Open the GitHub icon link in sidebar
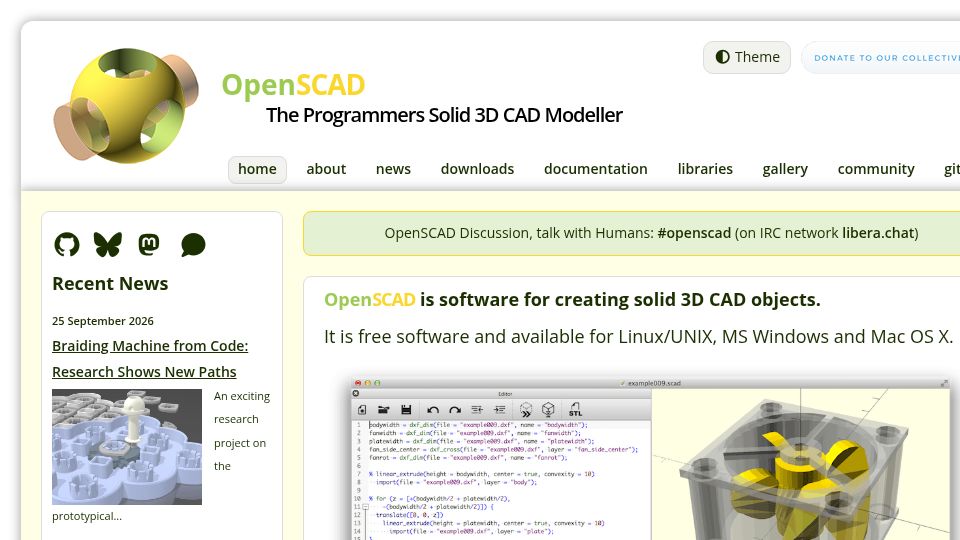This screenshot has height=540, width=960. [67, 245]
